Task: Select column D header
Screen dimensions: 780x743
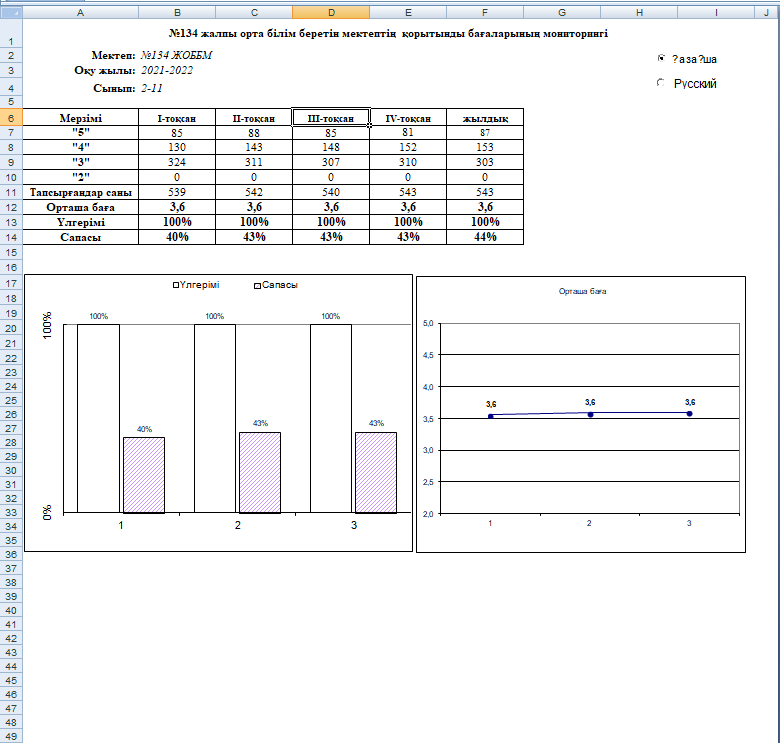Action: tap(331, 12)
